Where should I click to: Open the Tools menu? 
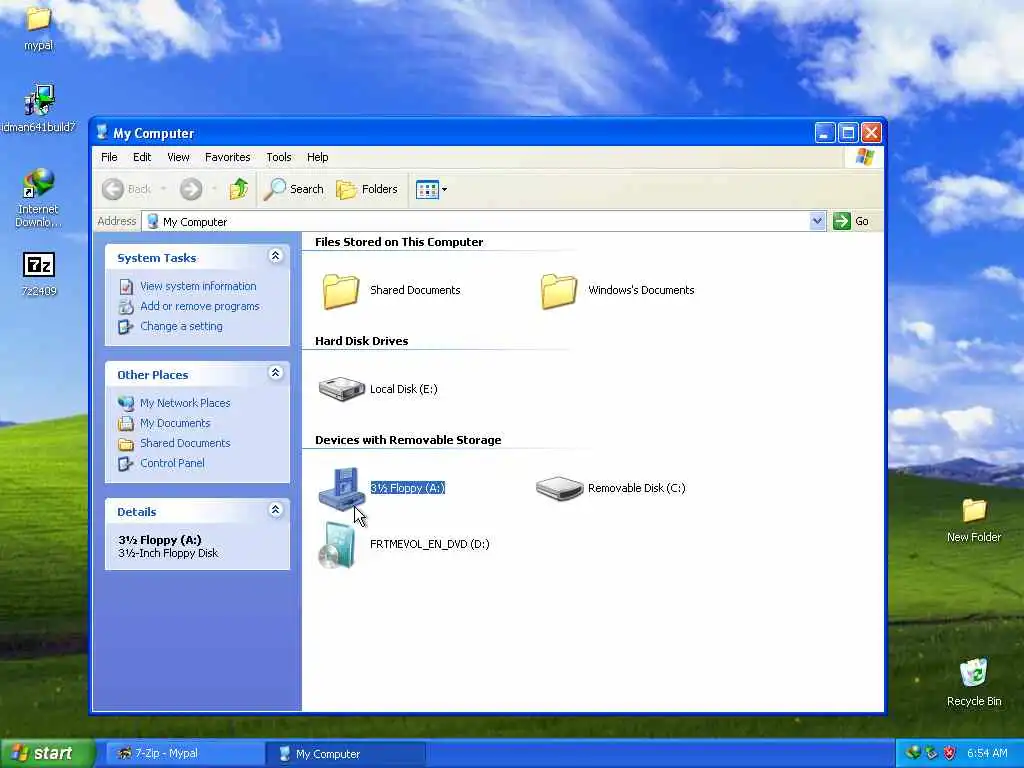click(x=278, y=157)
